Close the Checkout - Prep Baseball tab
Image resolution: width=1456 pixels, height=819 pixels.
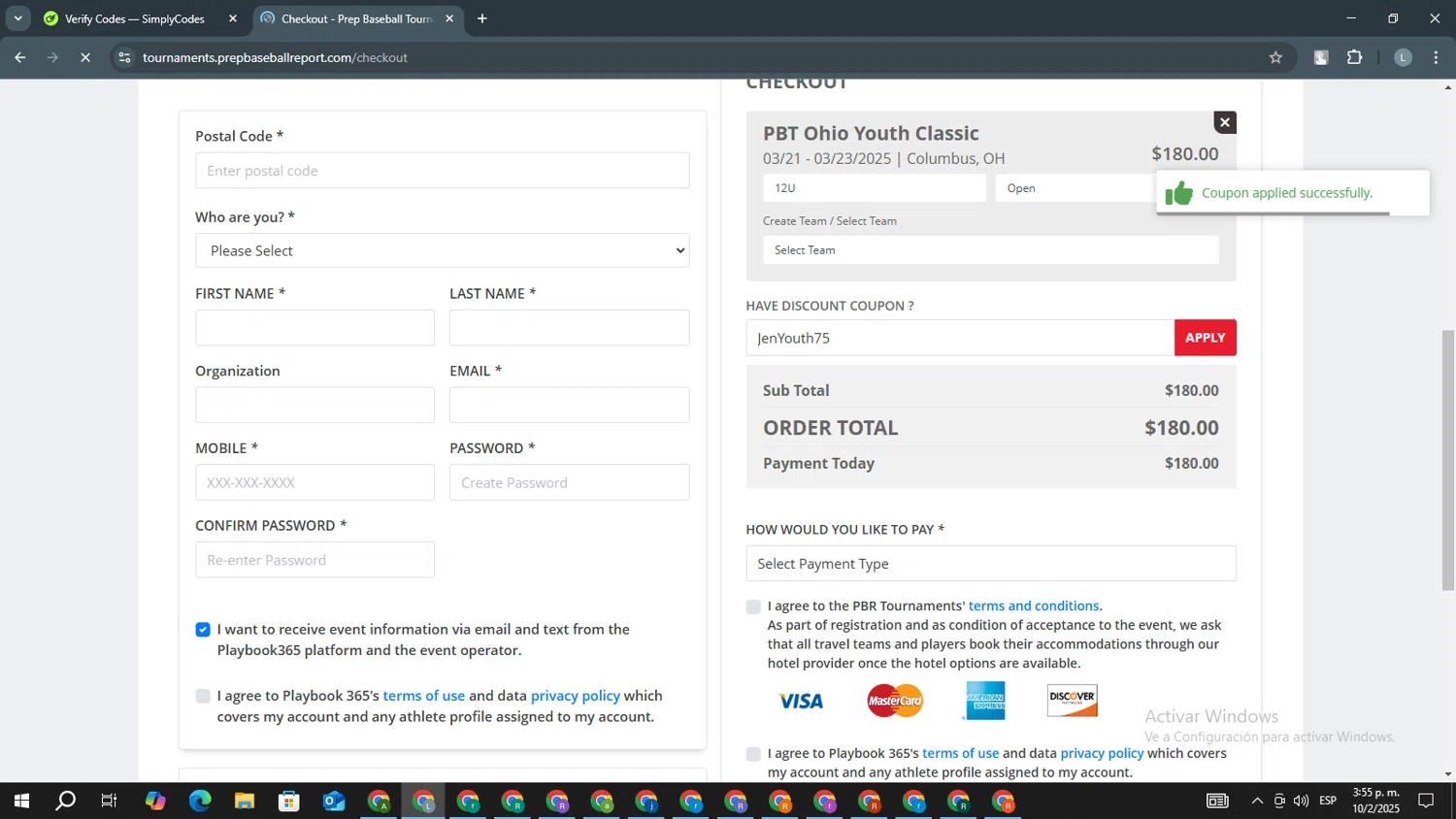pos(449,18)
